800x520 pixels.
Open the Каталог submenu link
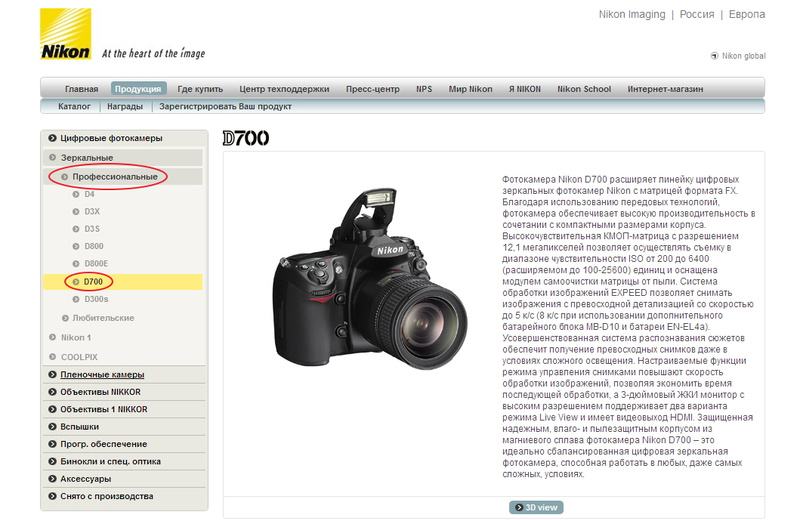[x=74, y=106]
